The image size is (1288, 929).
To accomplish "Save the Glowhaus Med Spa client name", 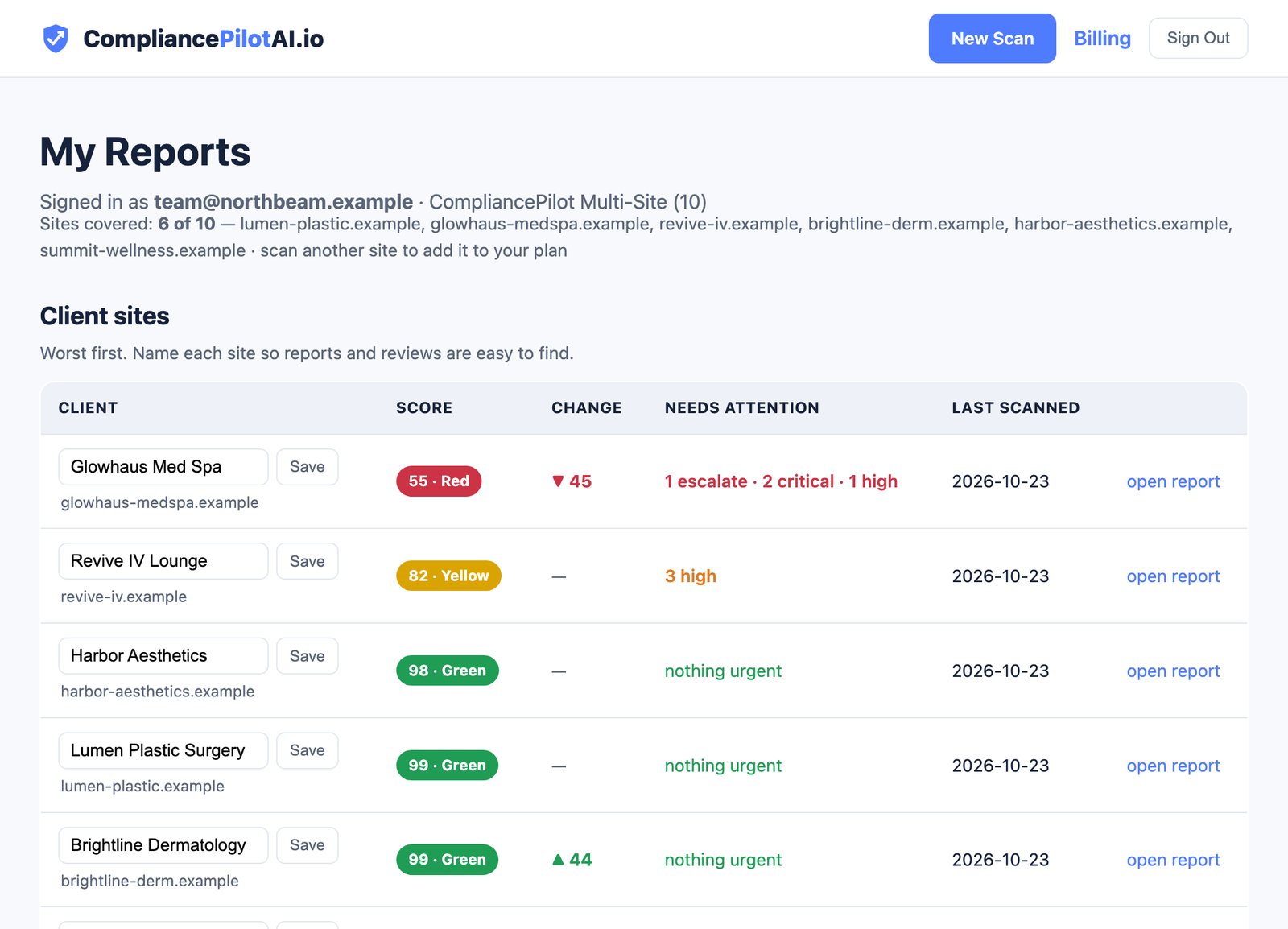I will click(x=307, y=467).
